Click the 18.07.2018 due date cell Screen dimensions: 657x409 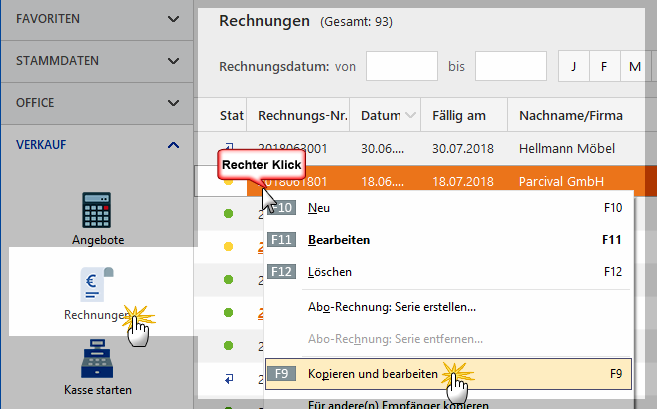463,181
